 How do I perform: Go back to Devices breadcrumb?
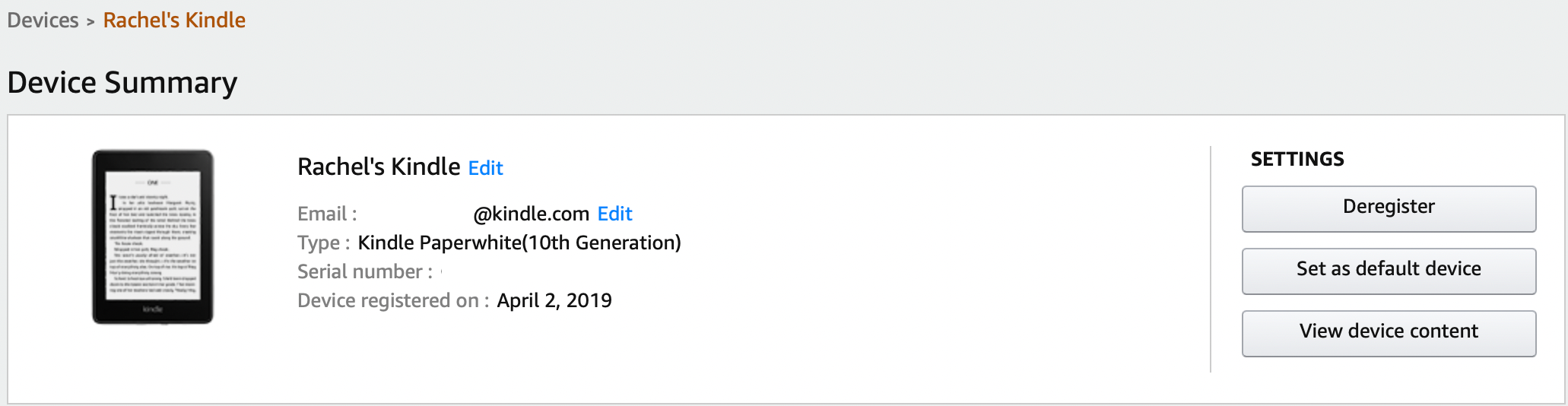(x=43, y=21)
